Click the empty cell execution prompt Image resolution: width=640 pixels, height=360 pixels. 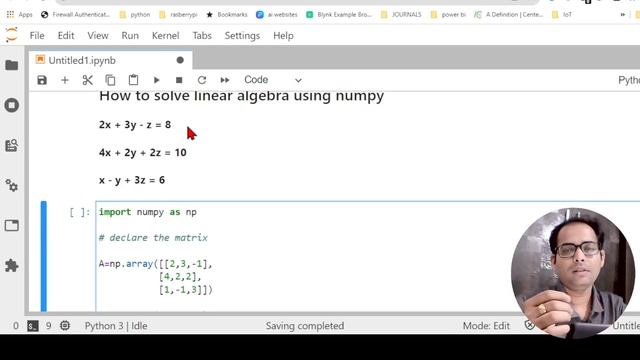click(79, 212)
